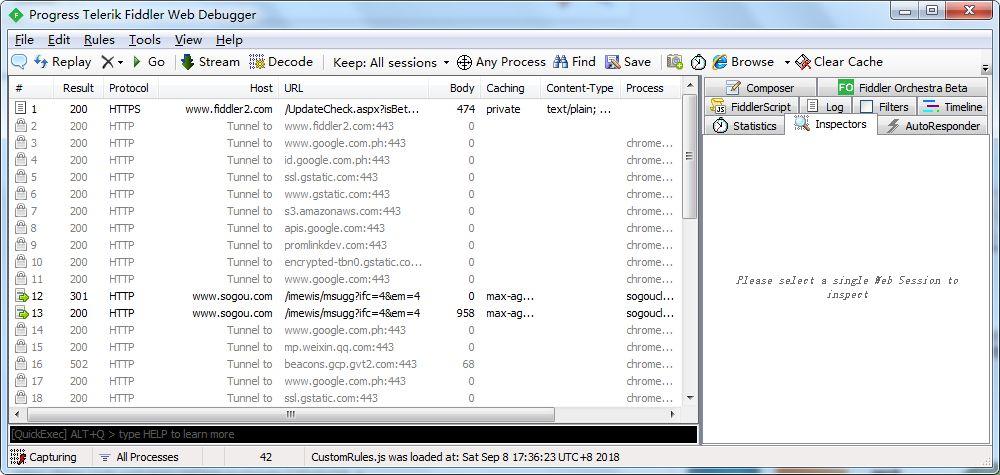
Task: Save the sessions via Save button
Action: pos(628,62)
